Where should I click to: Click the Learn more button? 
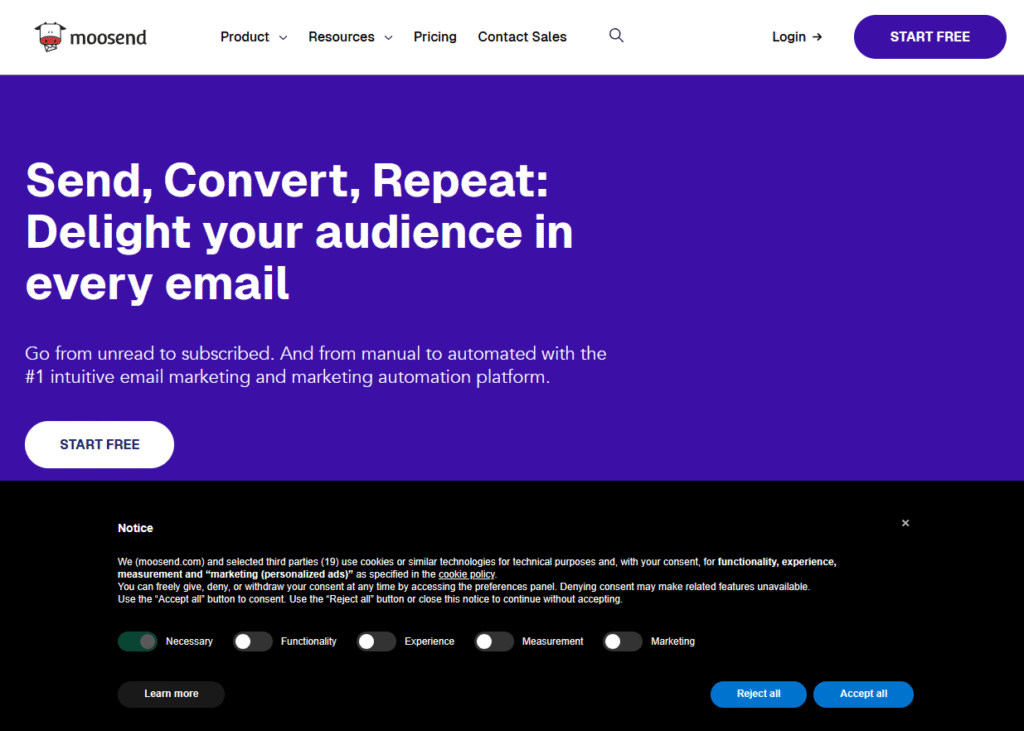(x=171, y=694)
